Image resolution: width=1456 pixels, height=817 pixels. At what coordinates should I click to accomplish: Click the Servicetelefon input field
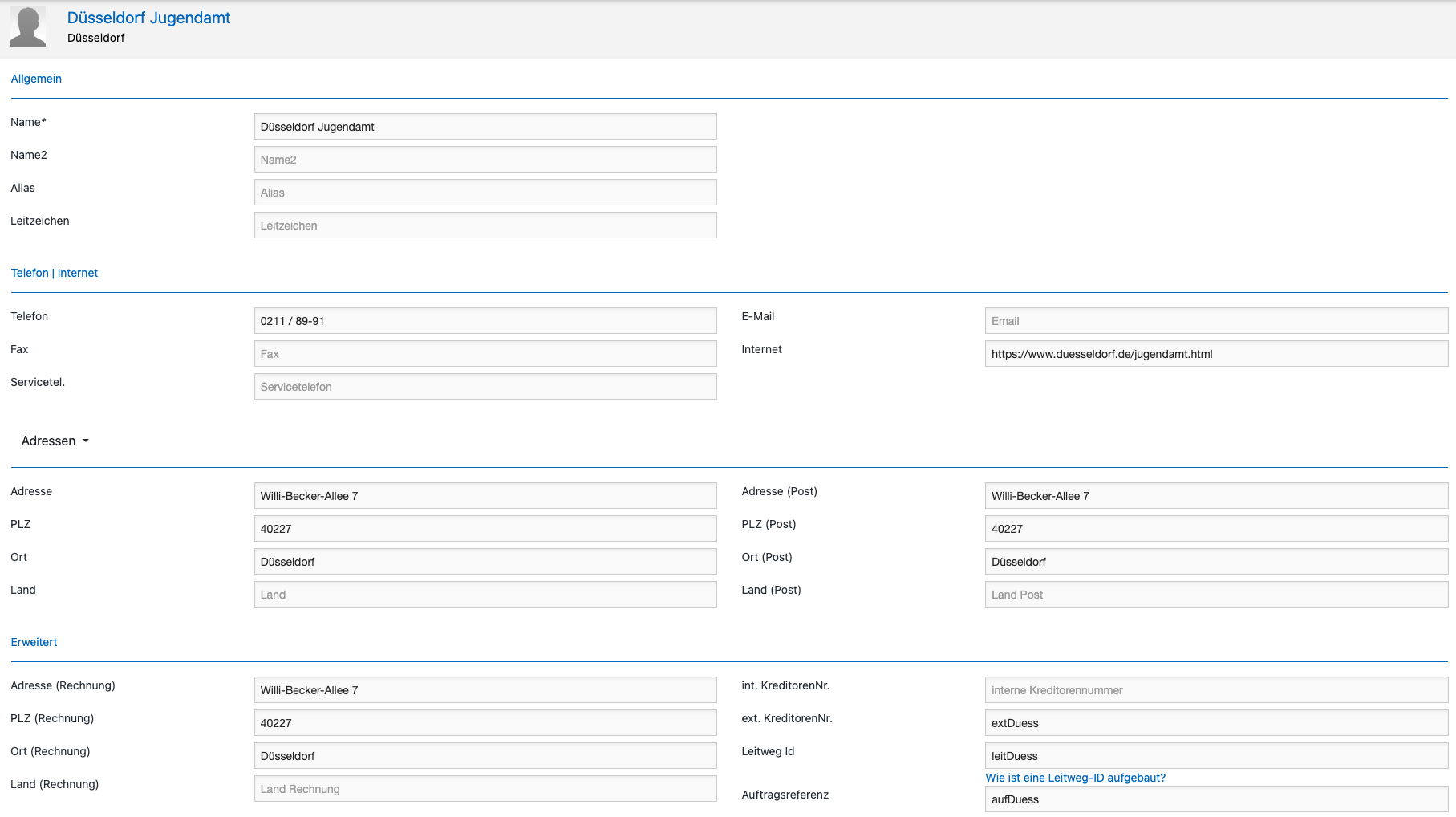coord(485,387)
